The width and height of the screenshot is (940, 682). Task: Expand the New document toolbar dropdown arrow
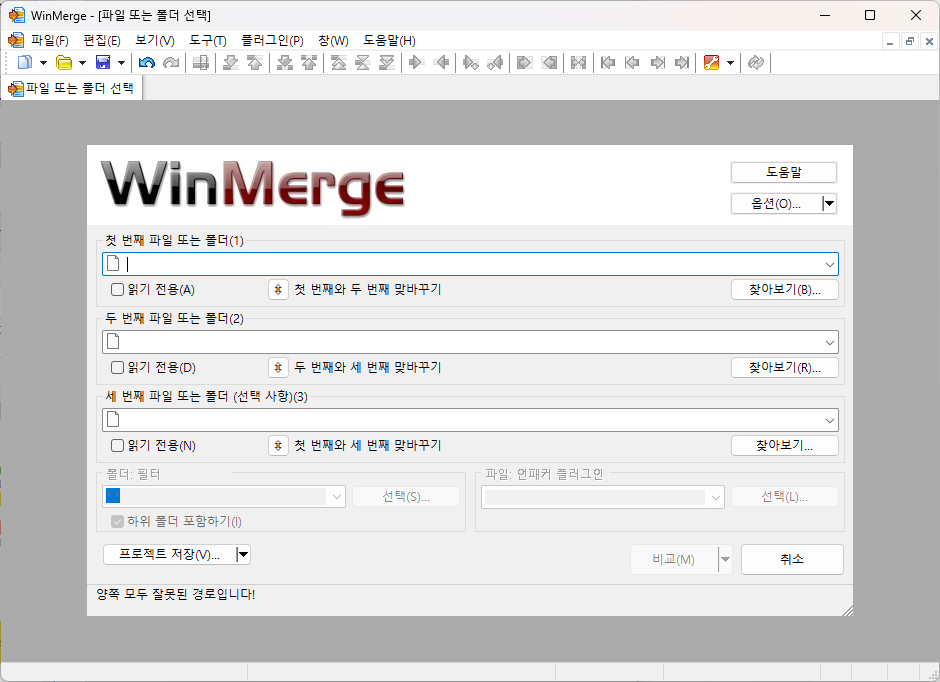pos(43,62)
